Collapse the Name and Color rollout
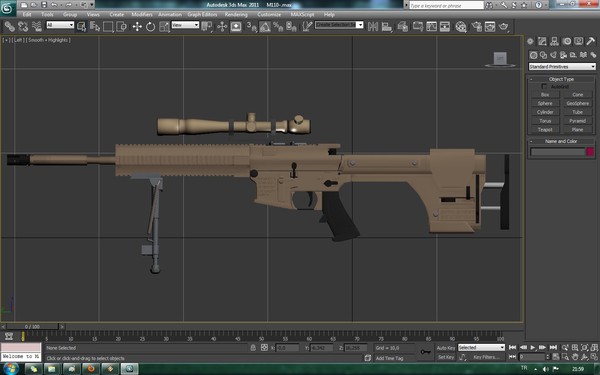The image size is (600, 375). pos(561,141)
